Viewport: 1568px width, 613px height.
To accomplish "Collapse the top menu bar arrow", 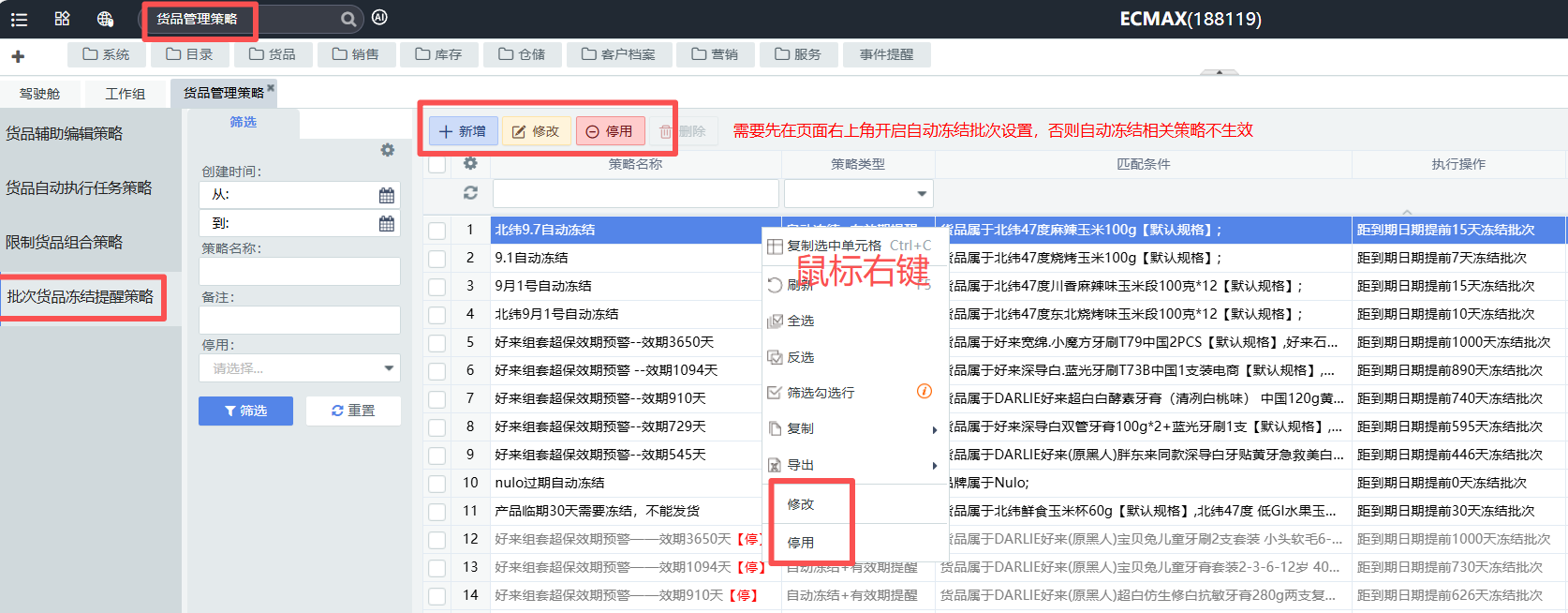I will [1219, 72].
